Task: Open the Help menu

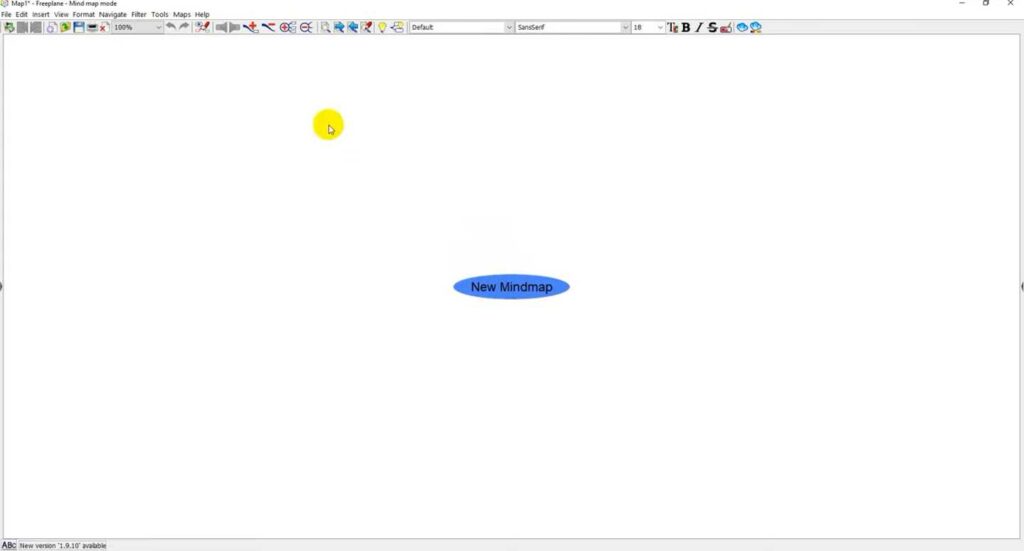Action: click(202, 14)
